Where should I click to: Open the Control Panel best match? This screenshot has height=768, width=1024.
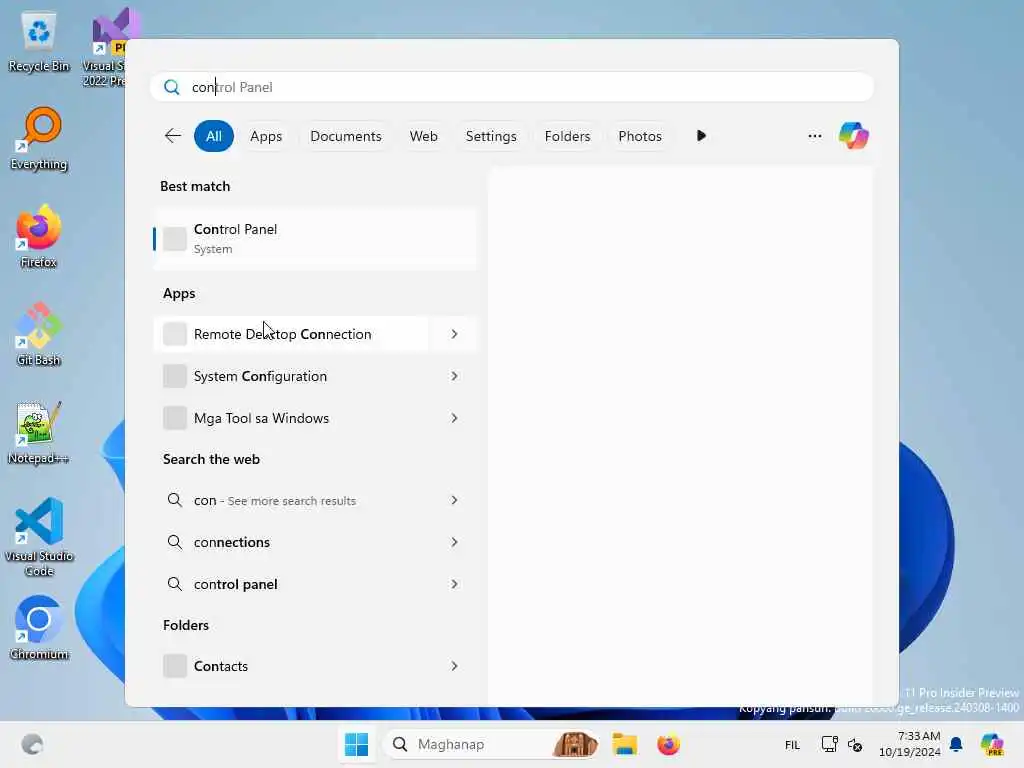click(x=315, y=238)
